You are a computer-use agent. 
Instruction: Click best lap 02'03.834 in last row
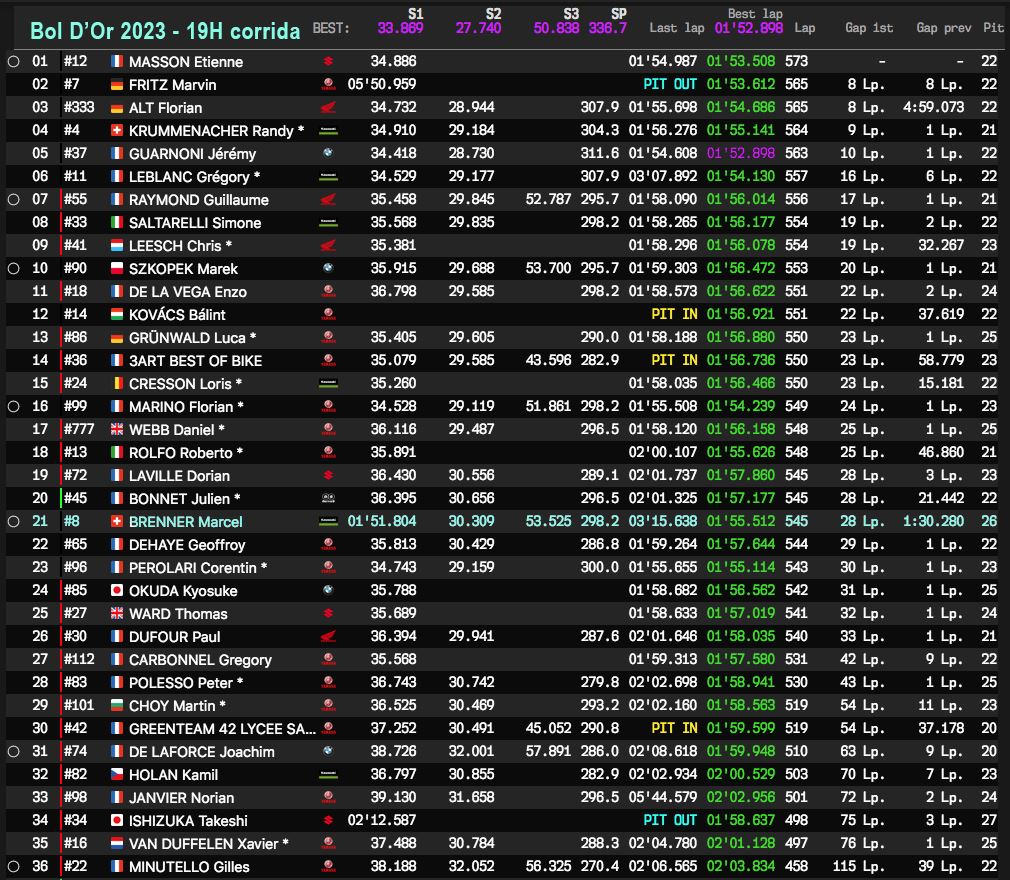[x=741, y=866]
